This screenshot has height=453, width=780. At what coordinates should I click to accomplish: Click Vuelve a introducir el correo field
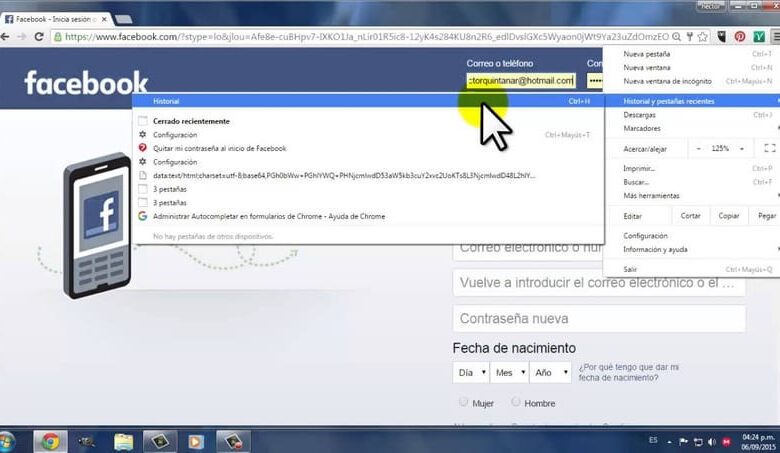pyautogui.click(x=599, y=283)
